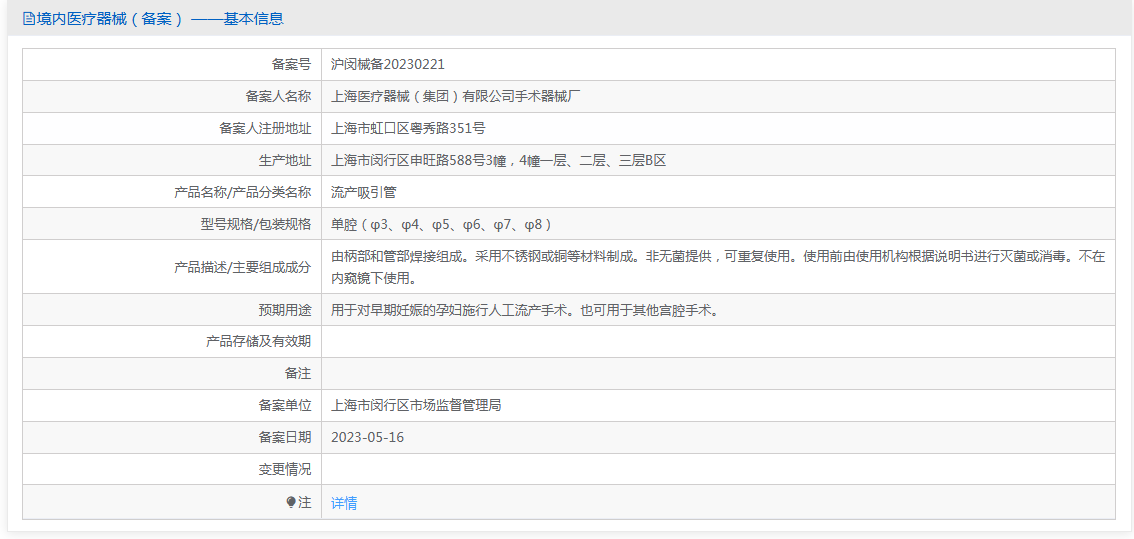
Task: Click description text starting 由柄部和管部焊接组成
Action: click(718, 267)
